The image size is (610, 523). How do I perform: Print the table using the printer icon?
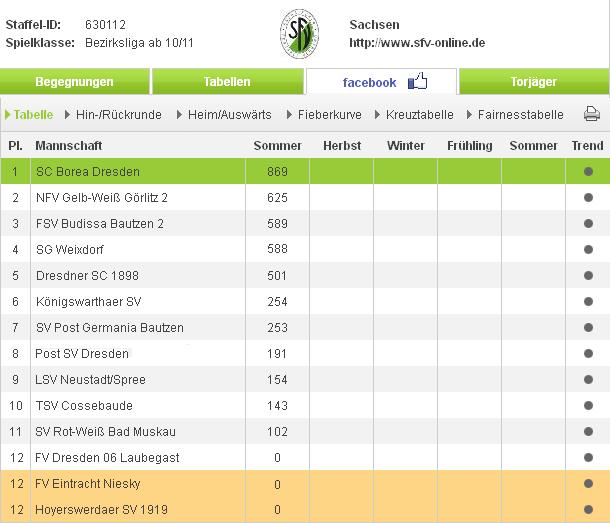[x=592, y=114]
